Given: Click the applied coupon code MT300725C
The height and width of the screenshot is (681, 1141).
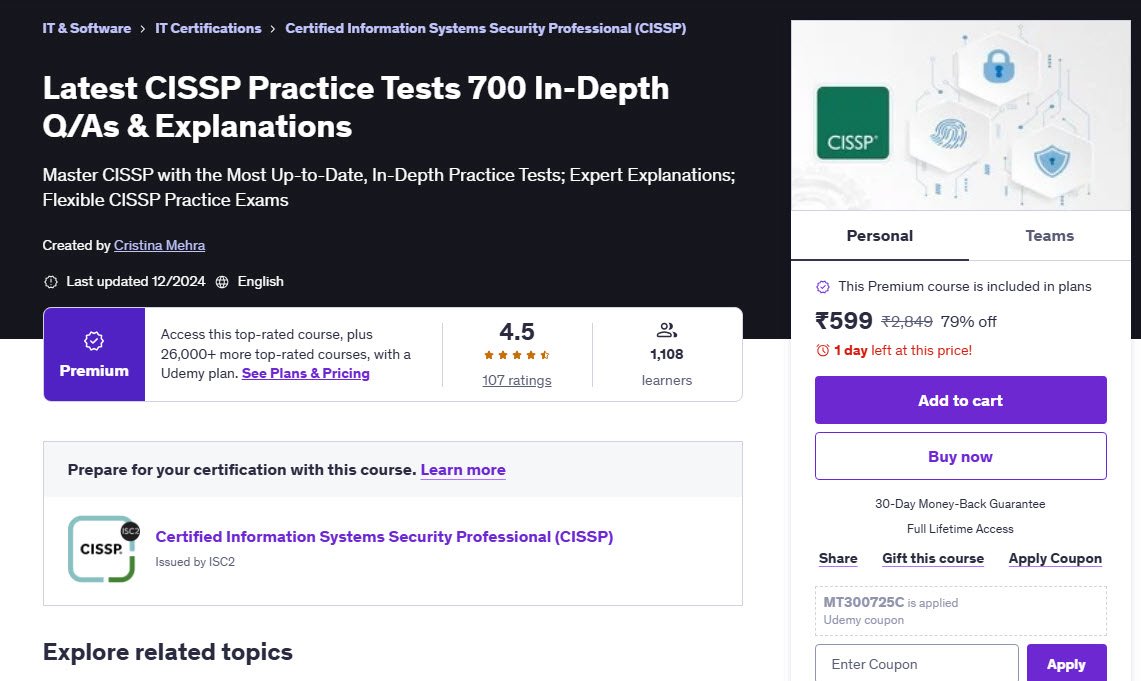Looking at the screenshot, I should click(864, 602).
